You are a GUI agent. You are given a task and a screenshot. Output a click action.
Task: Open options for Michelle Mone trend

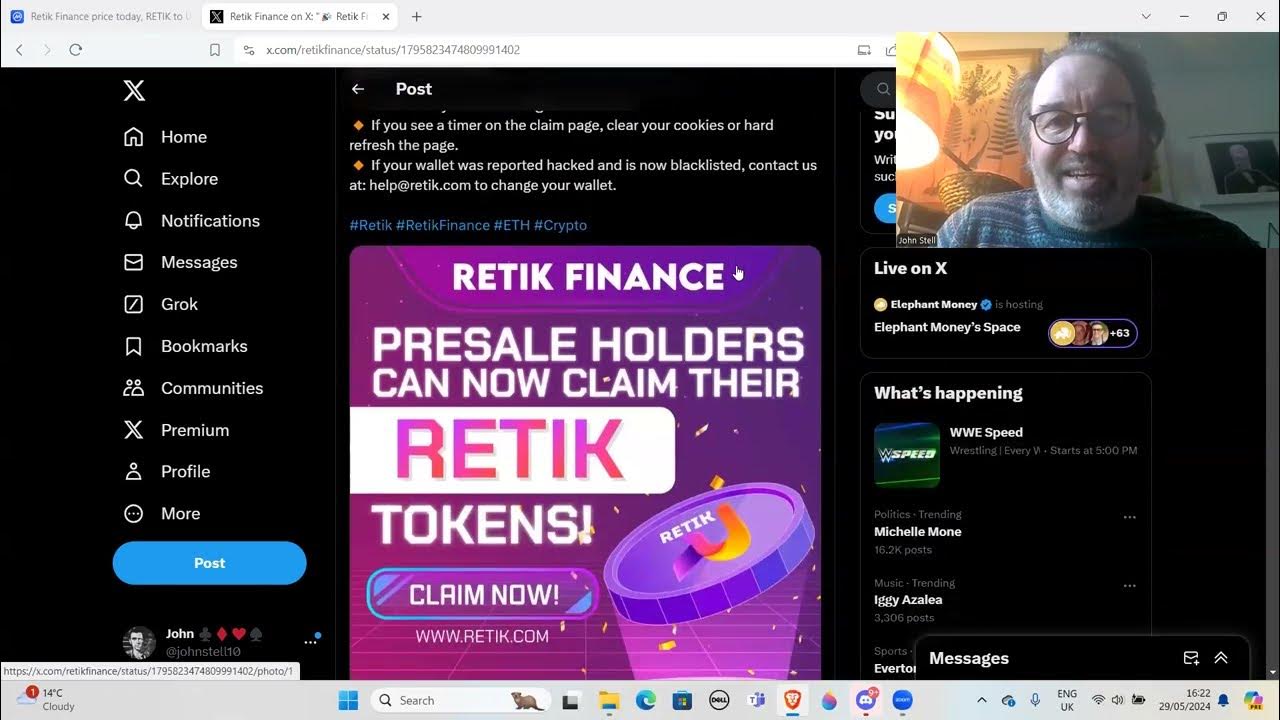(x=1130, y=517)
